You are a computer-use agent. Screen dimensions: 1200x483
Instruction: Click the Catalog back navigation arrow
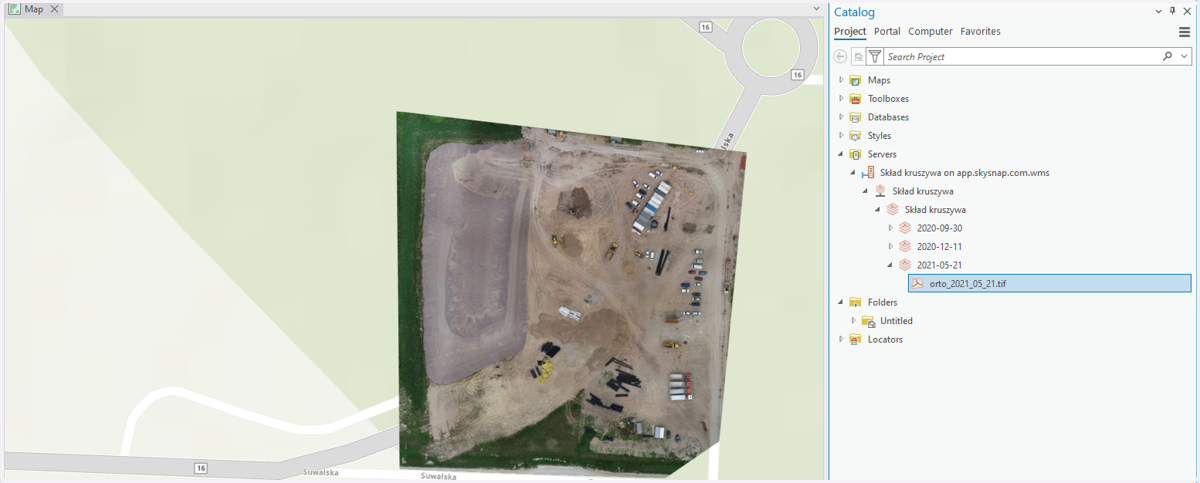pyautogui.click(x=840, y=57)
